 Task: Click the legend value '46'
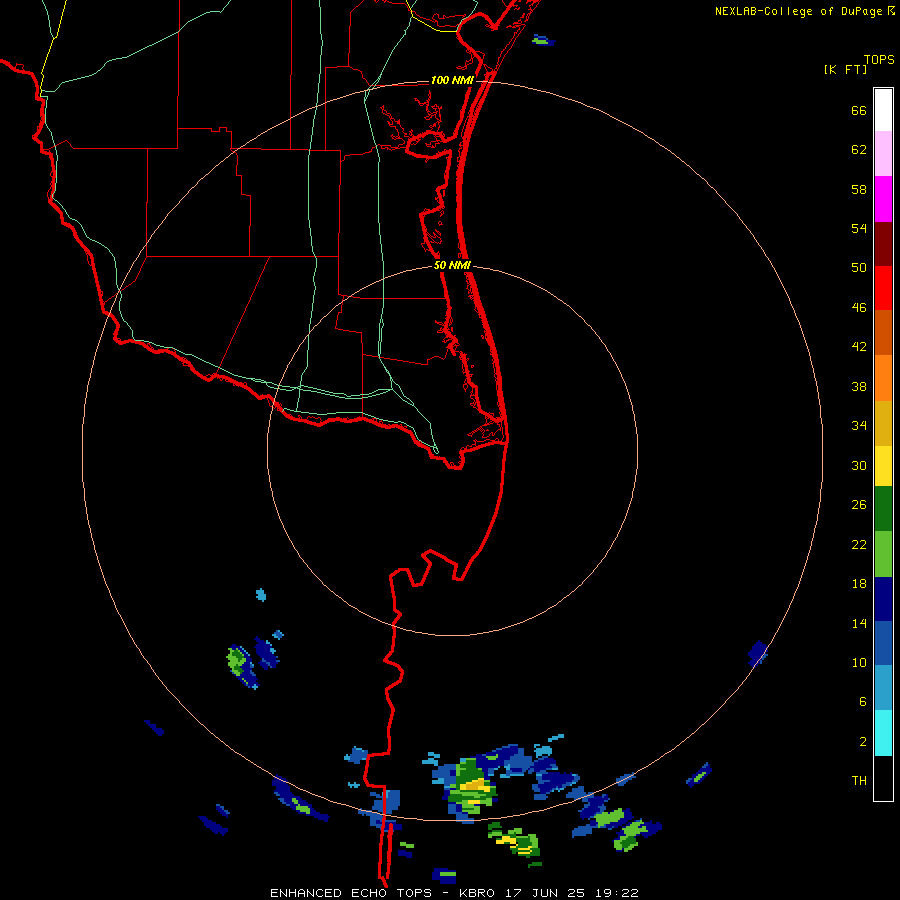859,308
